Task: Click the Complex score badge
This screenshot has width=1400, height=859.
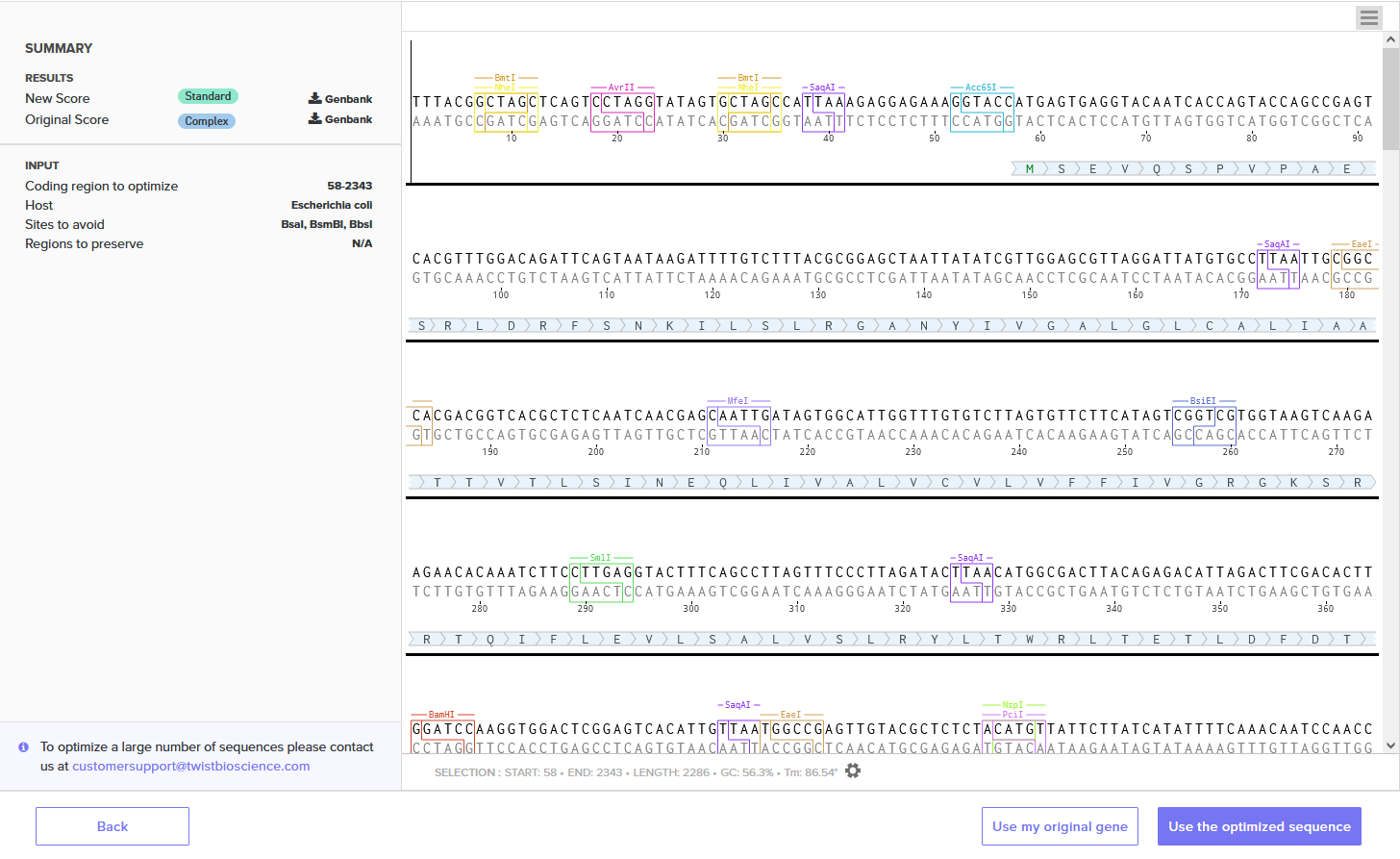Action: (207, 121)
